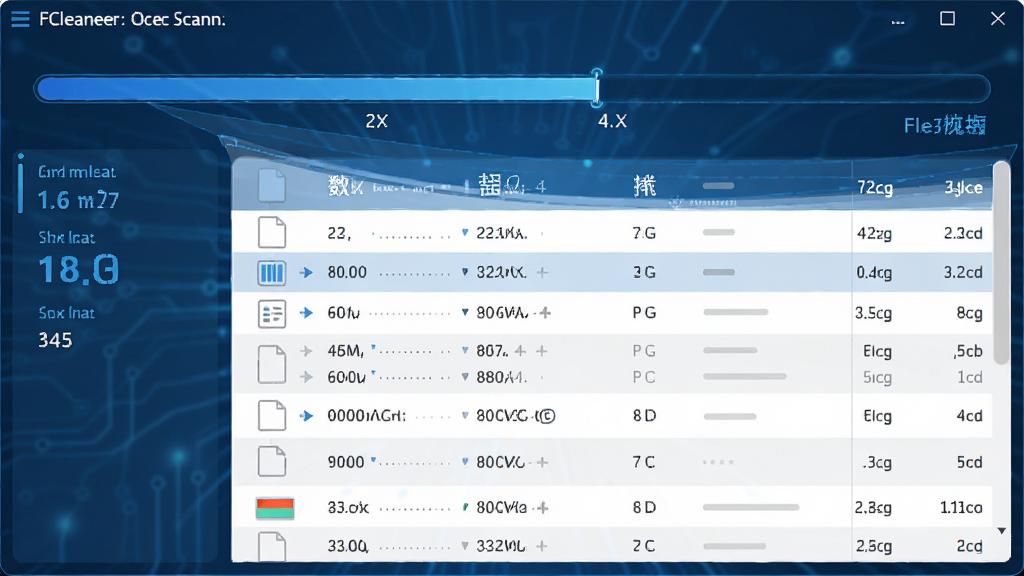Screen dimensions: 1024x576
Task: Click the 2.5cg cell in the 33.00, row
Action: (x=874, y=546)
